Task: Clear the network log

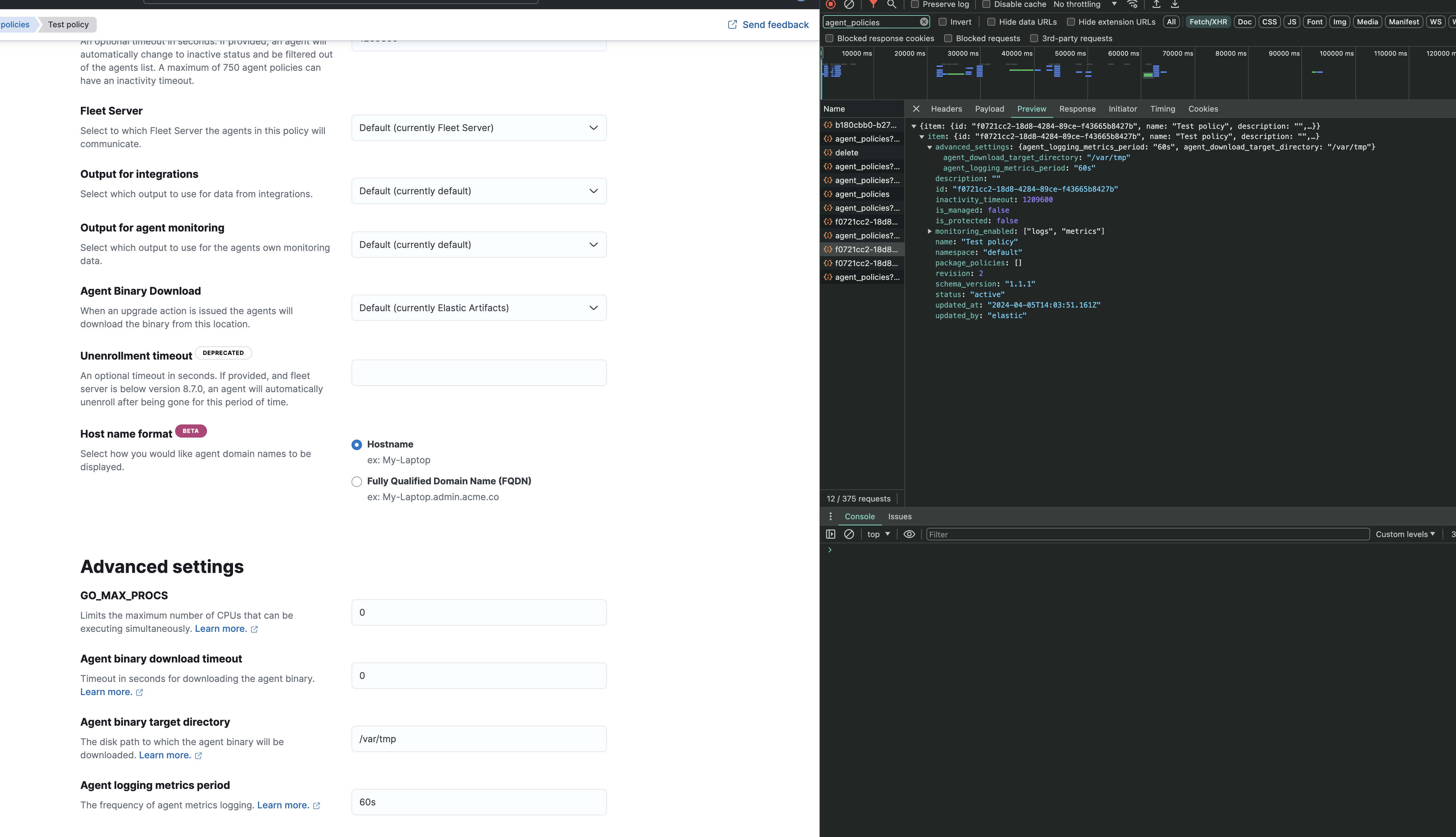Action: pos(849,4)
